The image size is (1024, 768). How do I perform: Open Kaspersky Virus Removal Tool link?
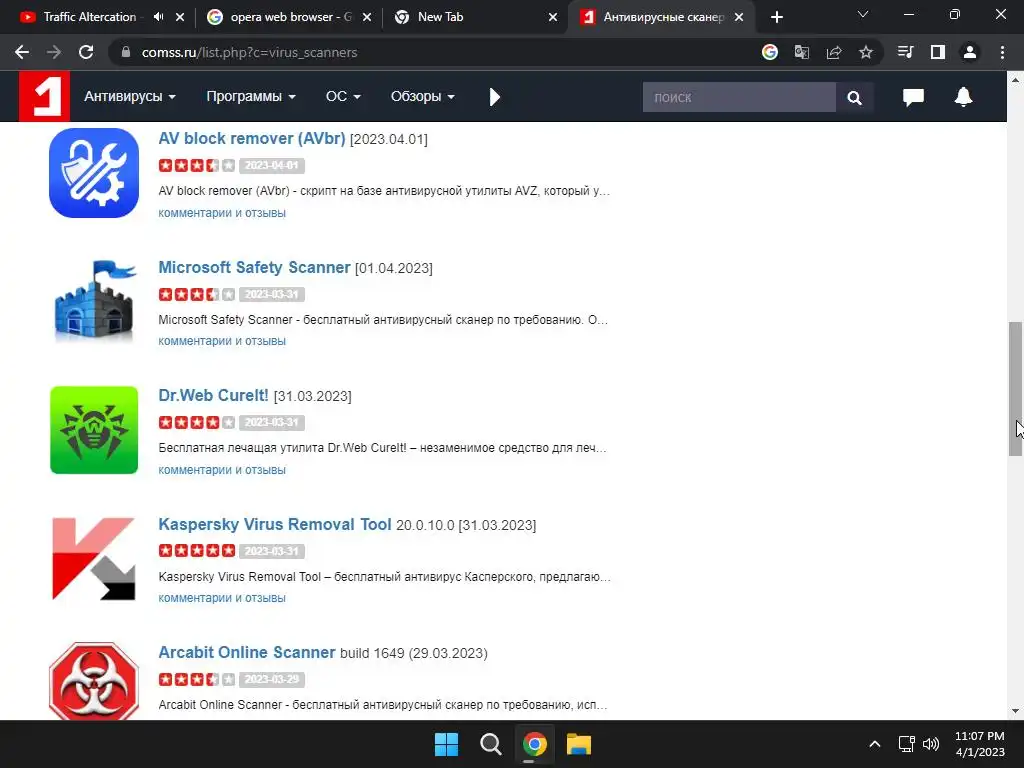[274, 524]
